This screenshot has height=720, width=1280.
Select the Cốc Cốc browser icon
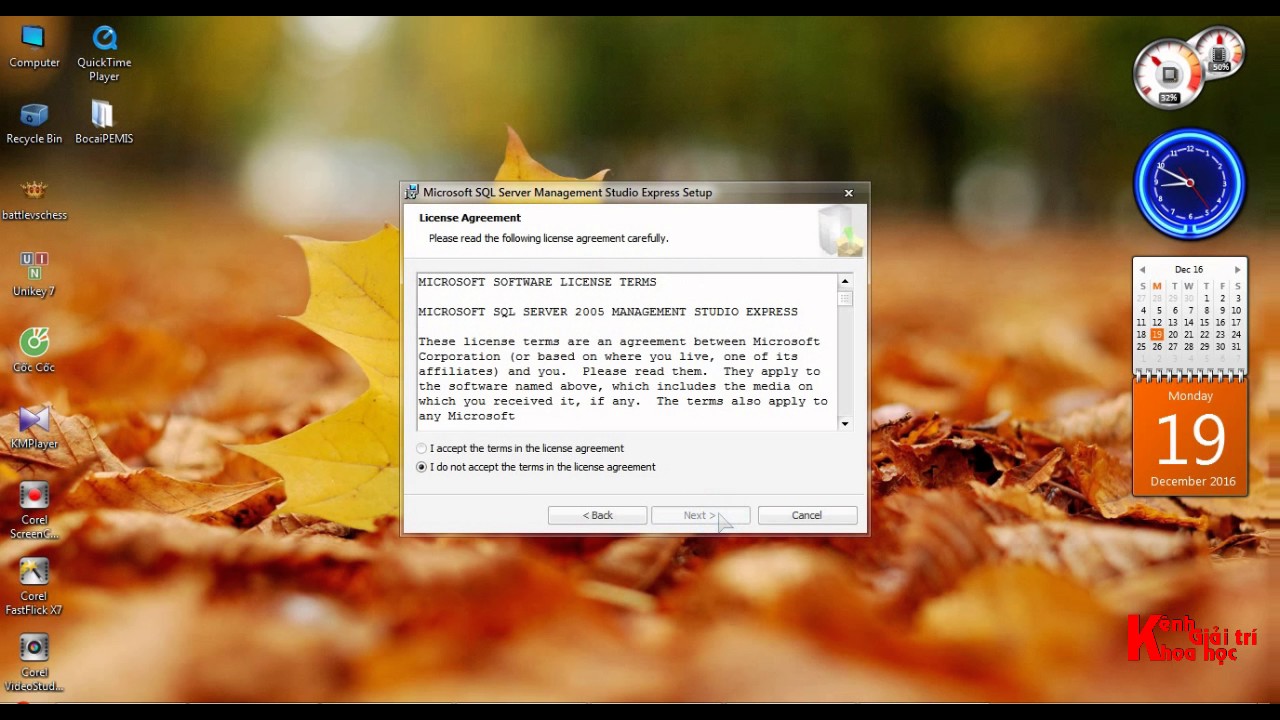34,351
